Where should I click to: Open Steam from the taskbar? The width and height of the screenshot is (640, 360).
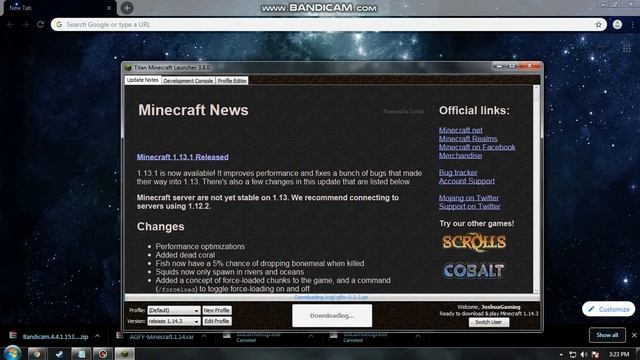[59, 354]
